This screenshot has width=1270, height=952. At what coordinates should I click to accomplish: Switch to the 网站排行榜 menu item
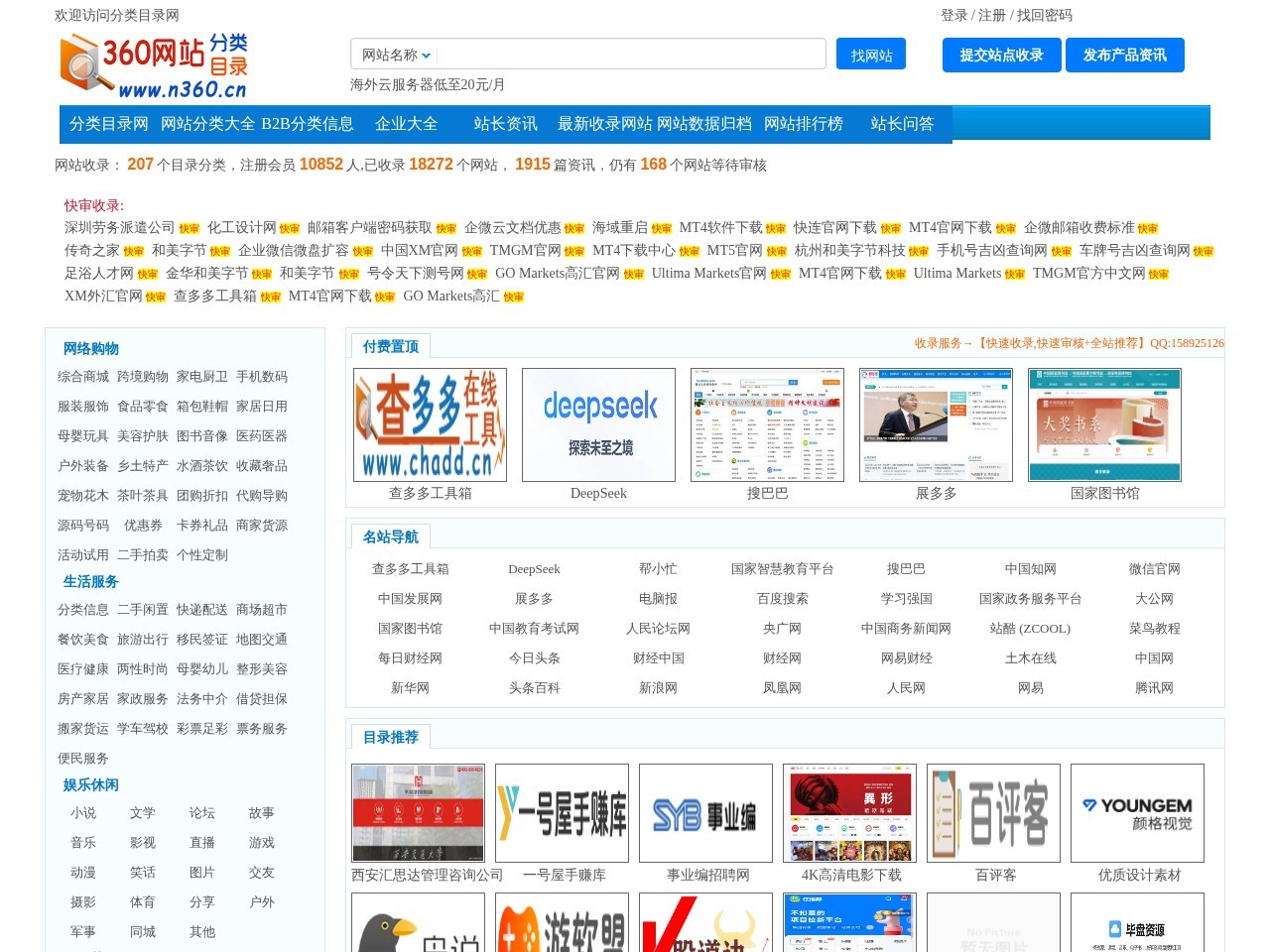pyautogui.click(x=804, y=123)
